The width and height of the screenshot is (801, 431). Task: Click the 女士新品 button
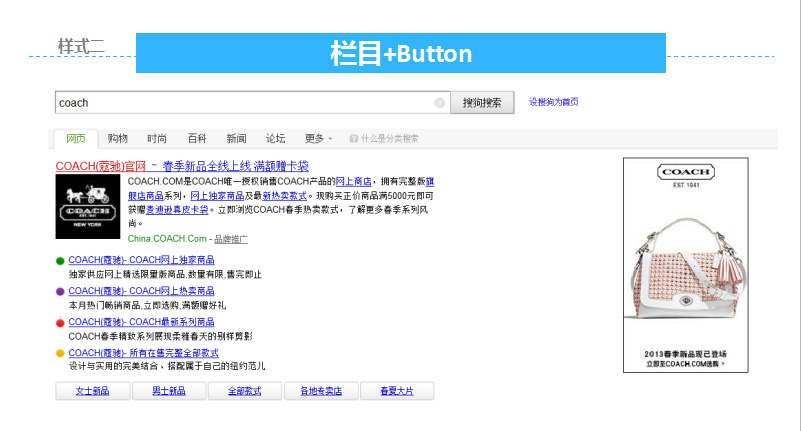[x=92, y=391]
